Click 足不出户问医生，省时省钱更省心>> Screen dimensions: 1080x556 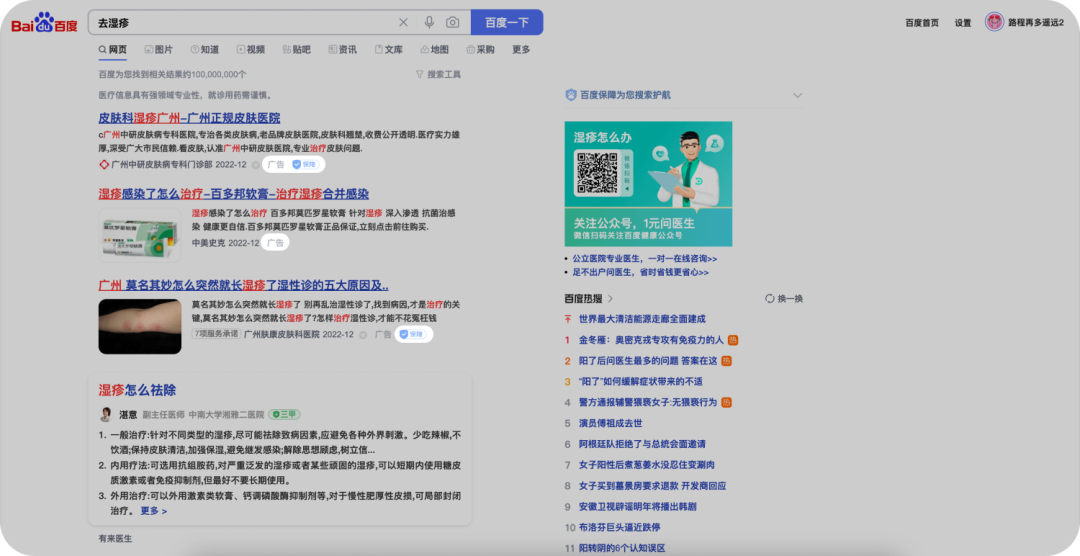(x=641, y=272)
